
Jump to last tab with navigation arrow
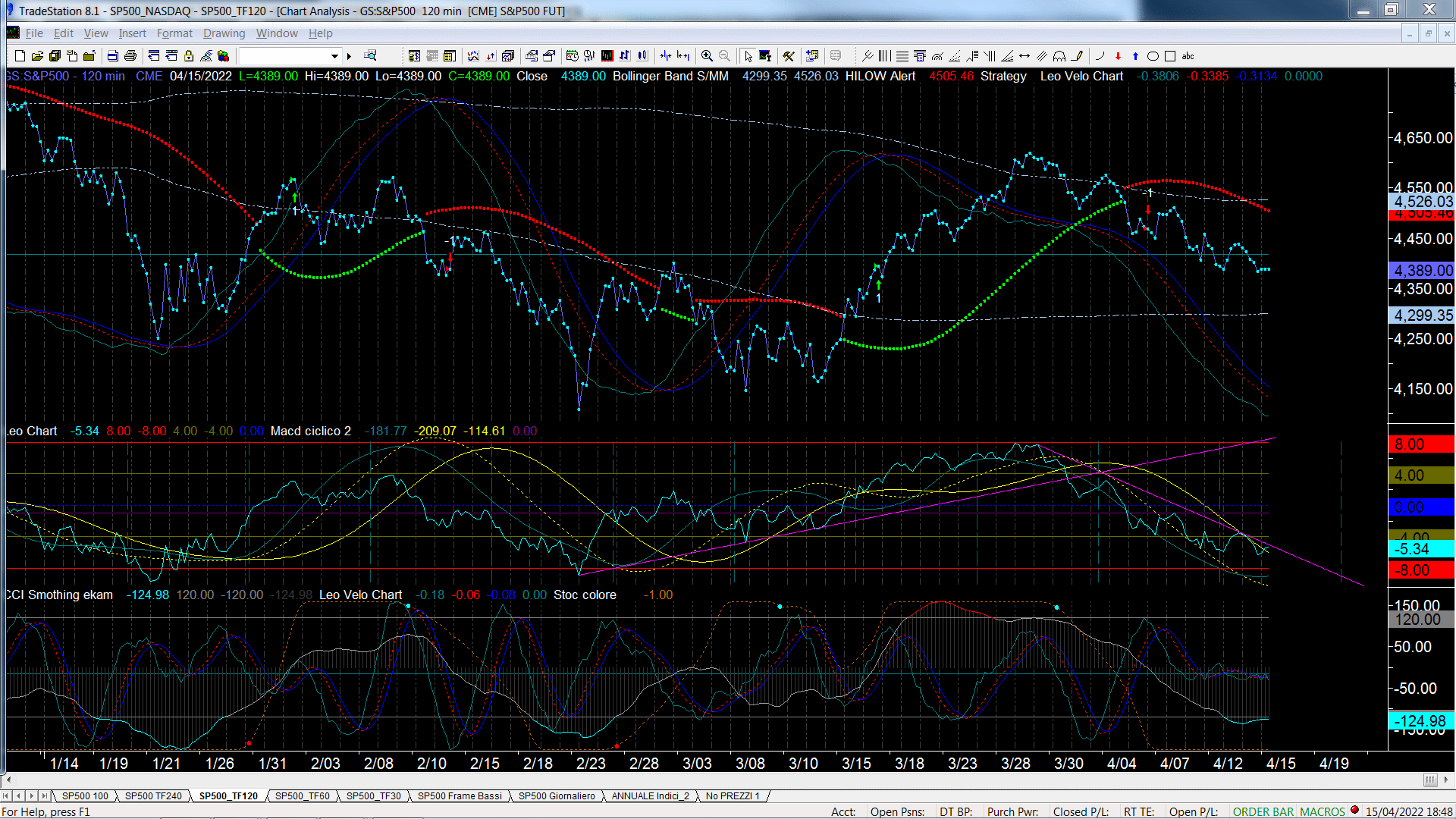(x=44, y=795)
